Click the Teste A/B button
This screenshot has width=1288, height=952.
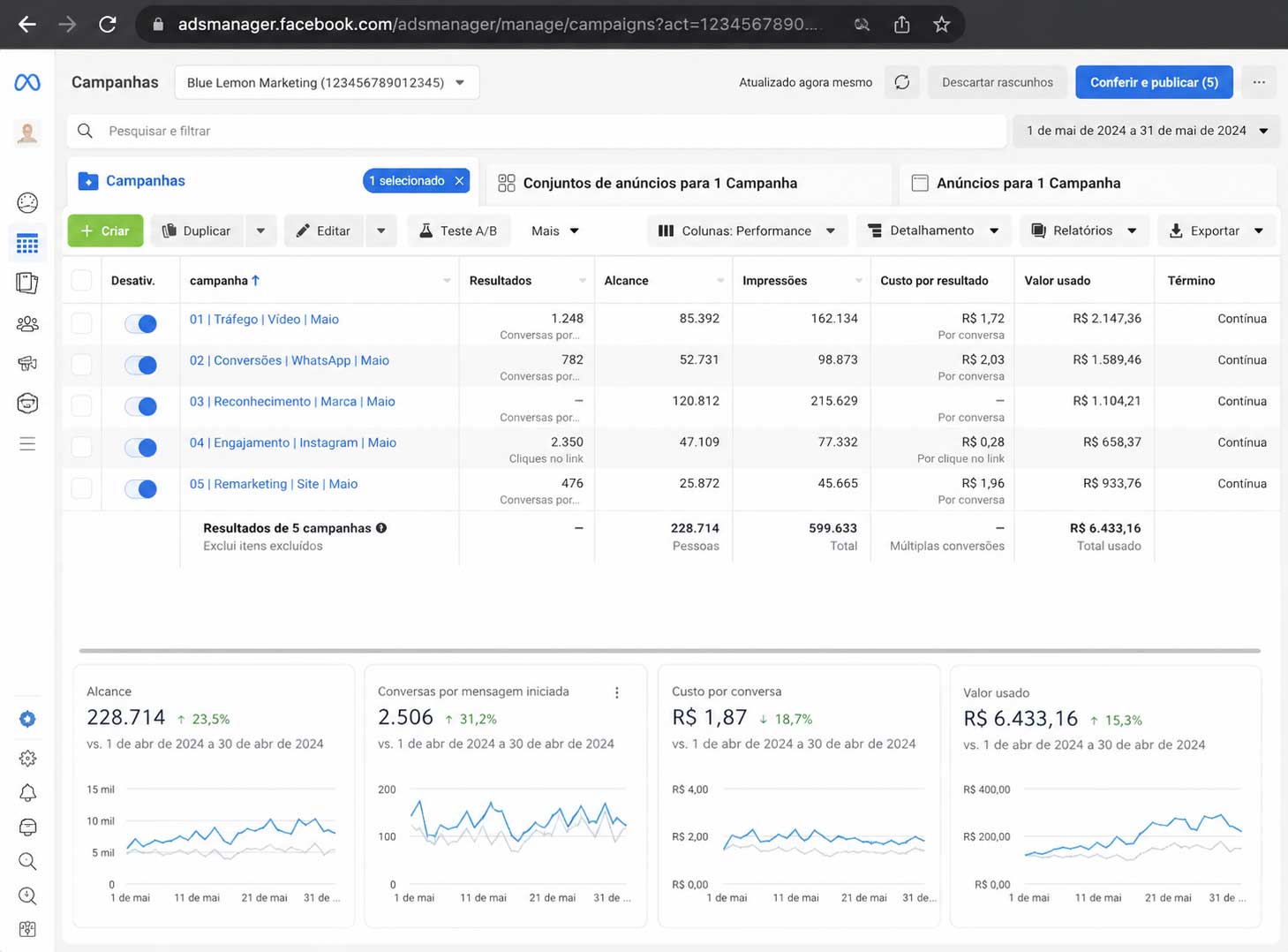tap(458, 230)
